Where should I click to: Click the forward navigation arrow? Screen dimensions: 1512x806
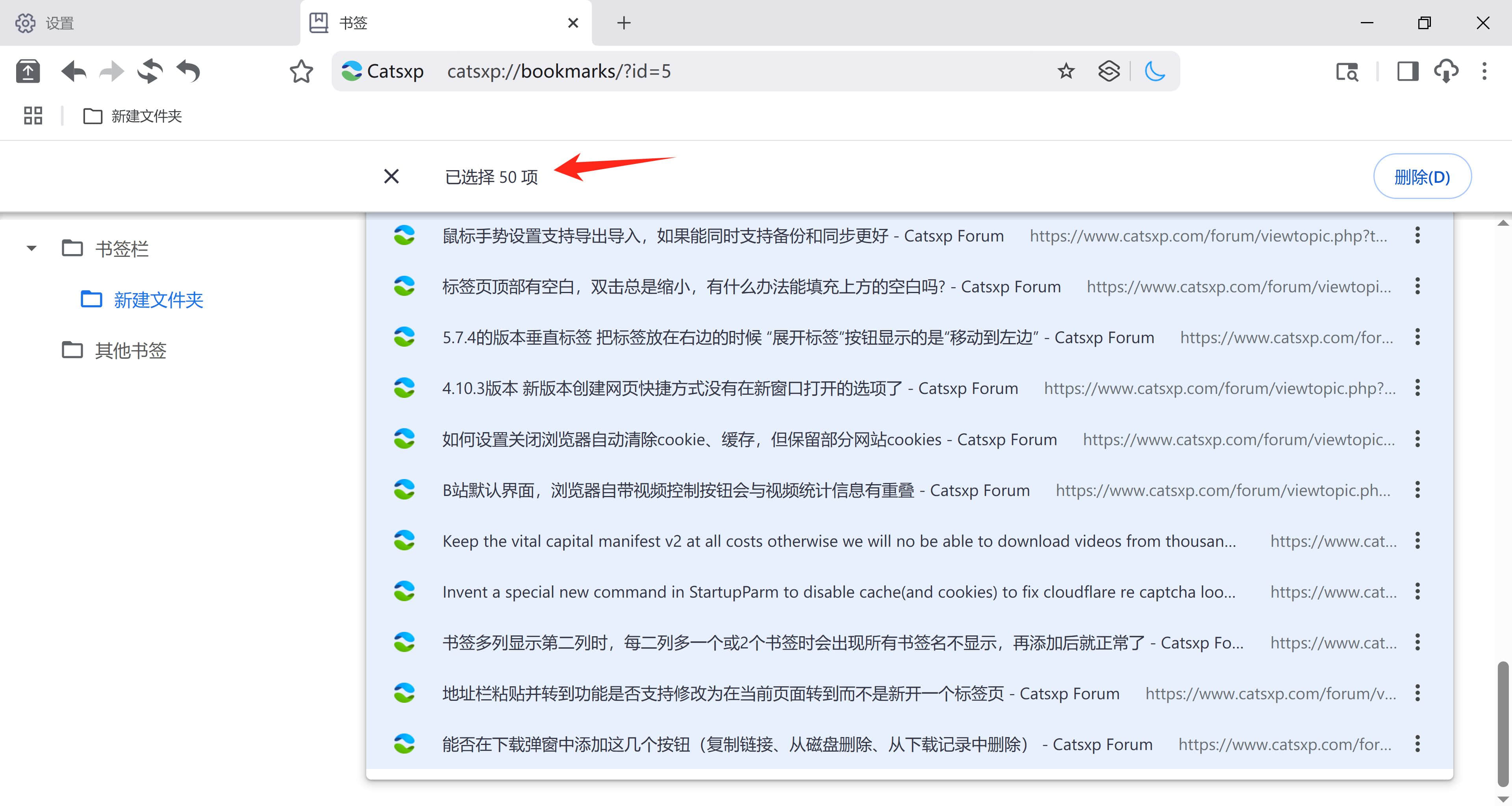(111, 72)
